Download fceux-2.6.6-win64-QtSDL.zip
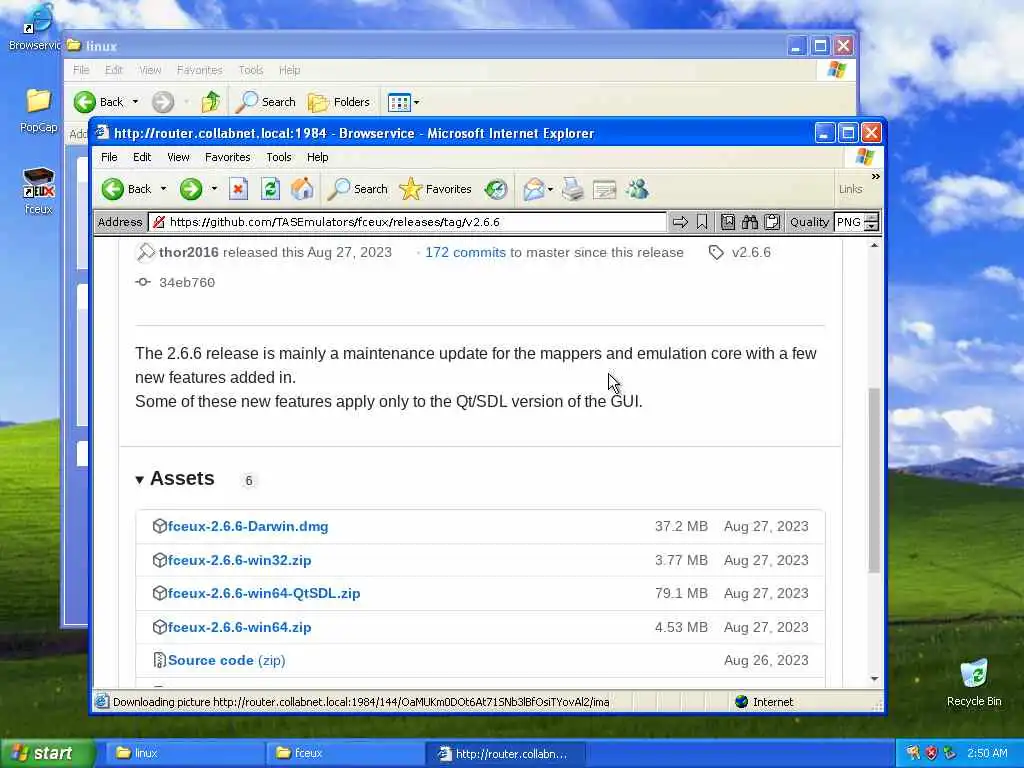Viewport: 1024px width, 768px height. pyautogui.click(x=264, y=594)
